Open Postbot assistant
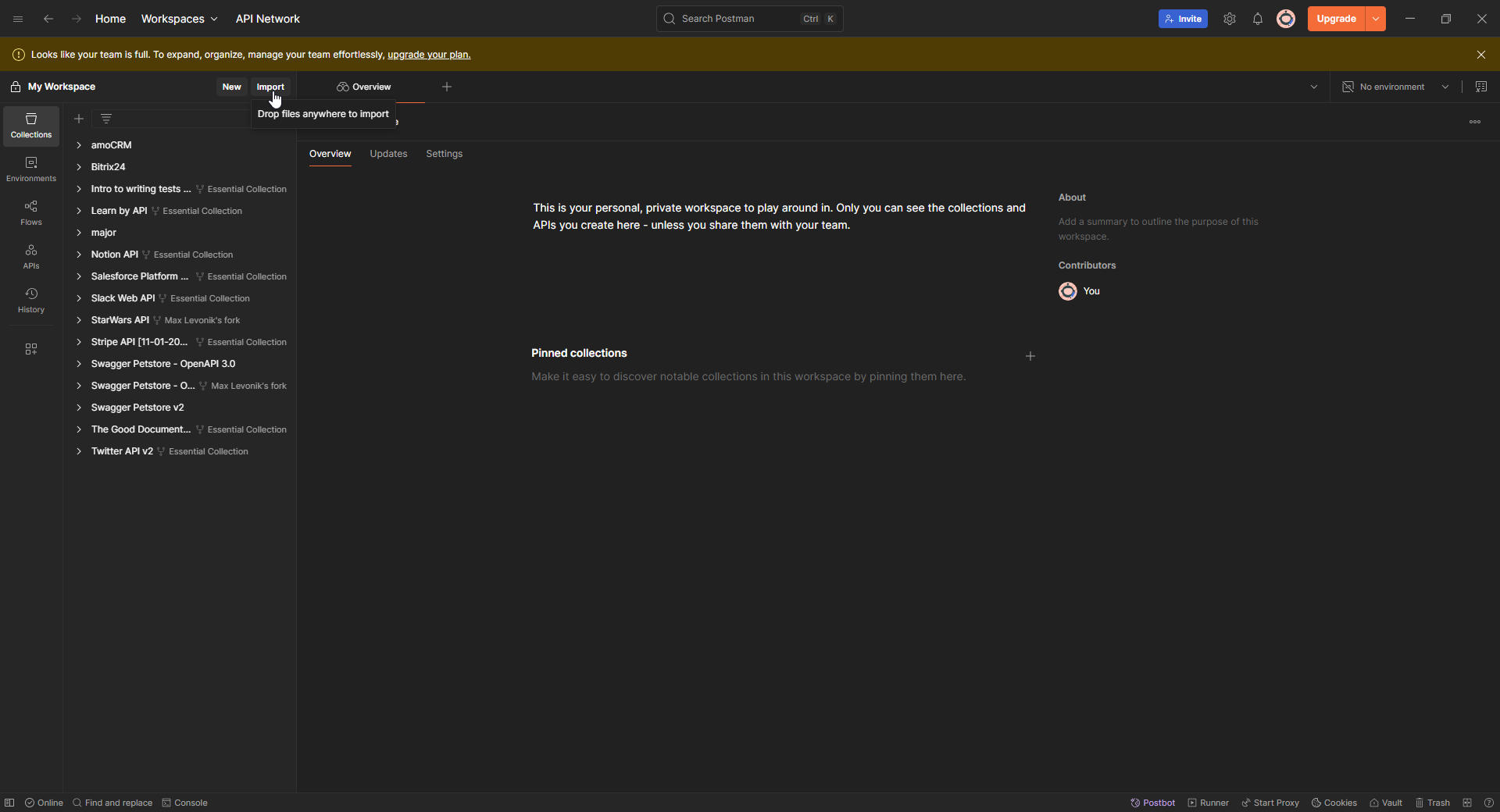The image size is (1500, 812). tap(1153, 803)
